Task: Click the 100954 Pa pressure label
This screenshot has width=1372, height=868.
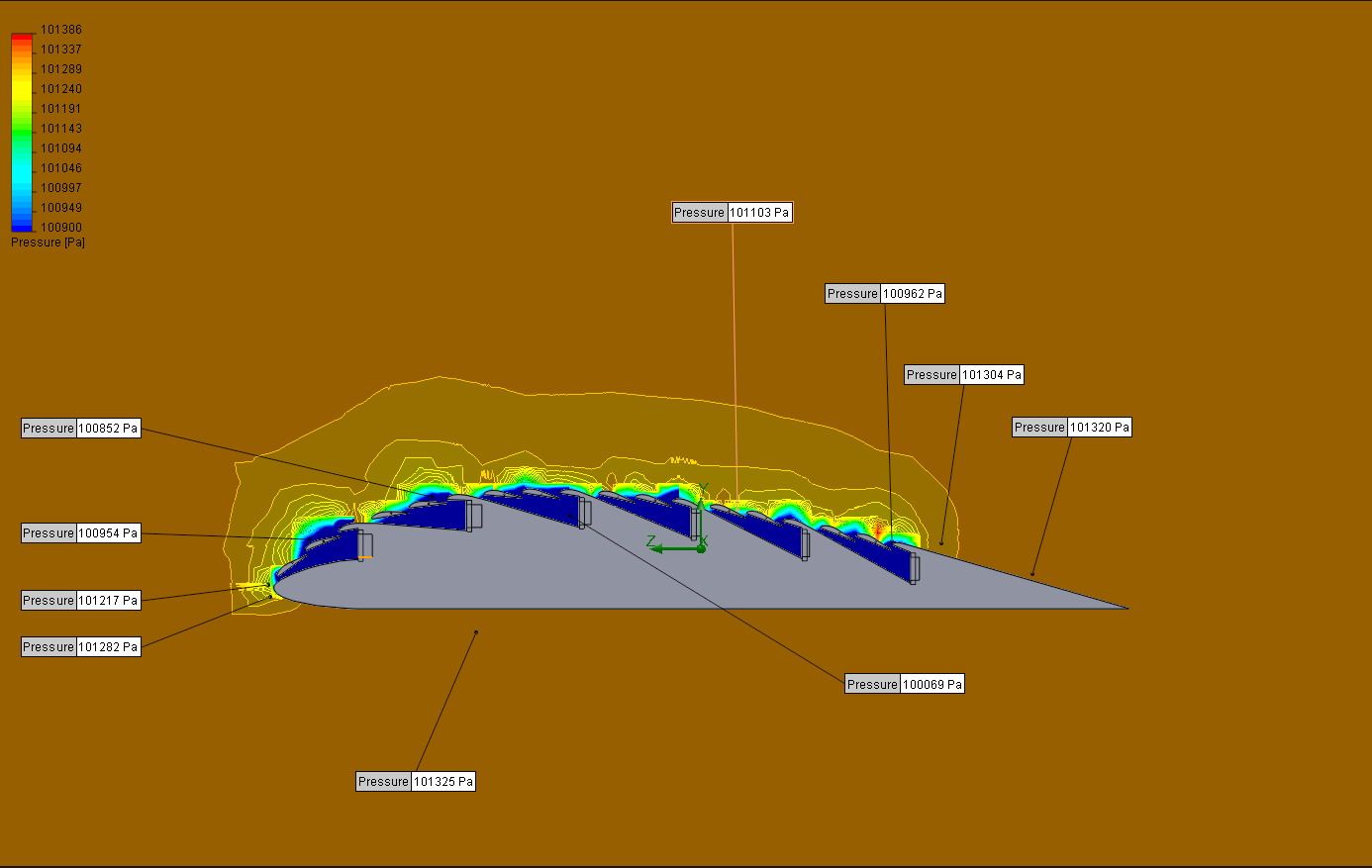Action: tap(81, 533)
